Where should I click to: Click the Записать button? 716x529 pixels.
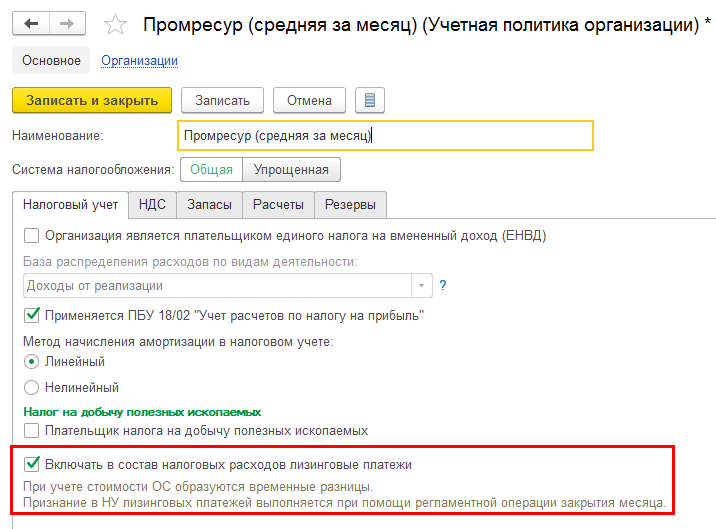(222, 100)
